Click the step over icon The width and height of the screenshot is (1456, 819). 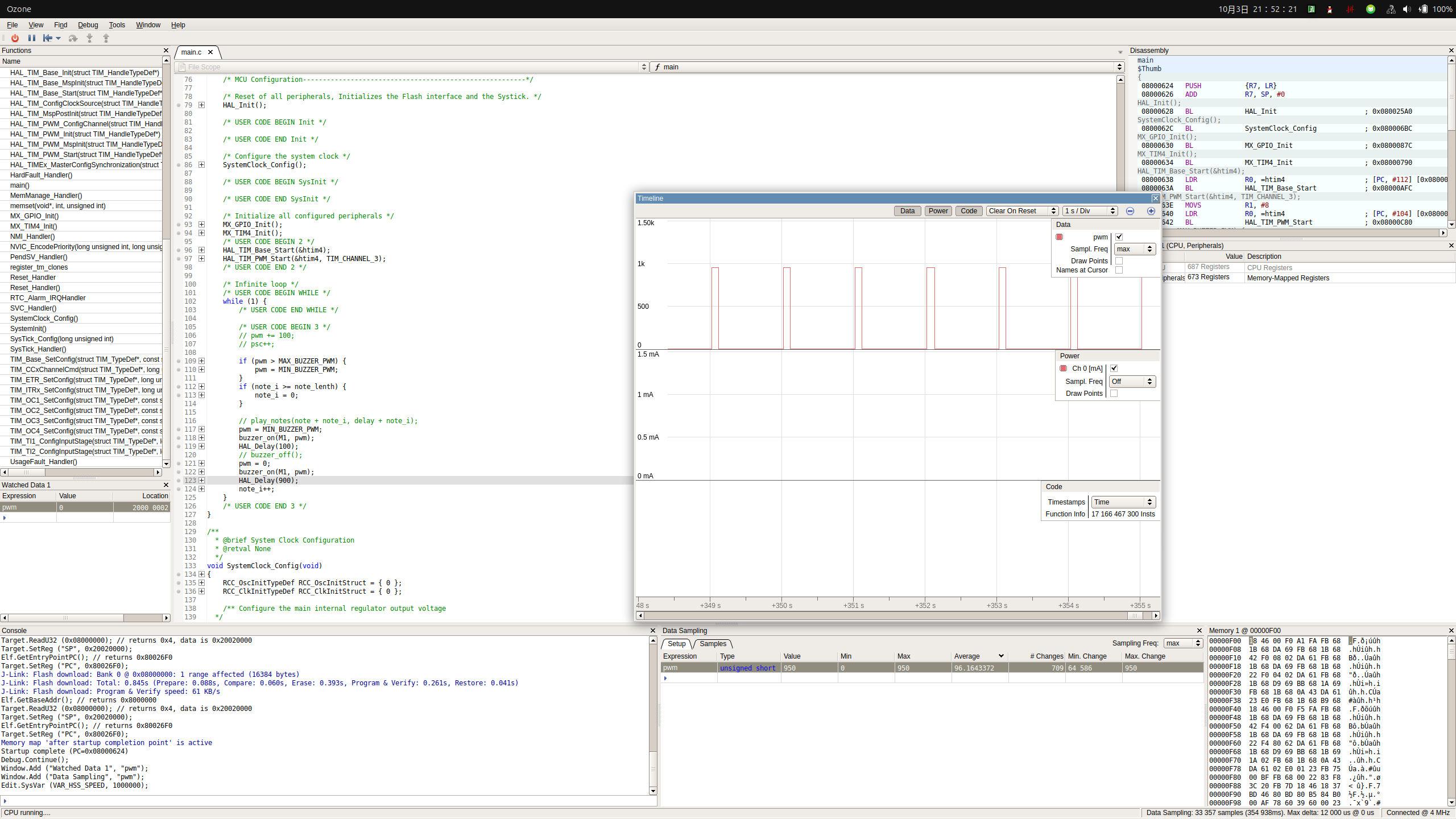click(73, 38)
